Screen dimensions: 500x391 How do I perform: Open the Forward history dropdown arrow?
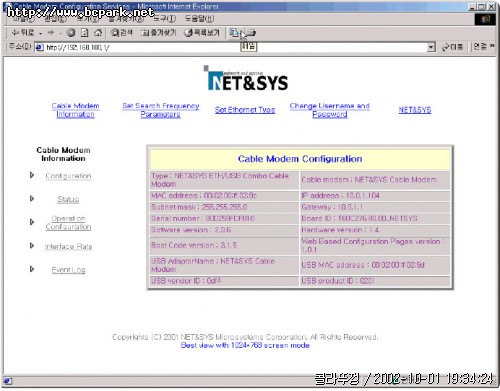pyautogui.click(x=60, y=33)
